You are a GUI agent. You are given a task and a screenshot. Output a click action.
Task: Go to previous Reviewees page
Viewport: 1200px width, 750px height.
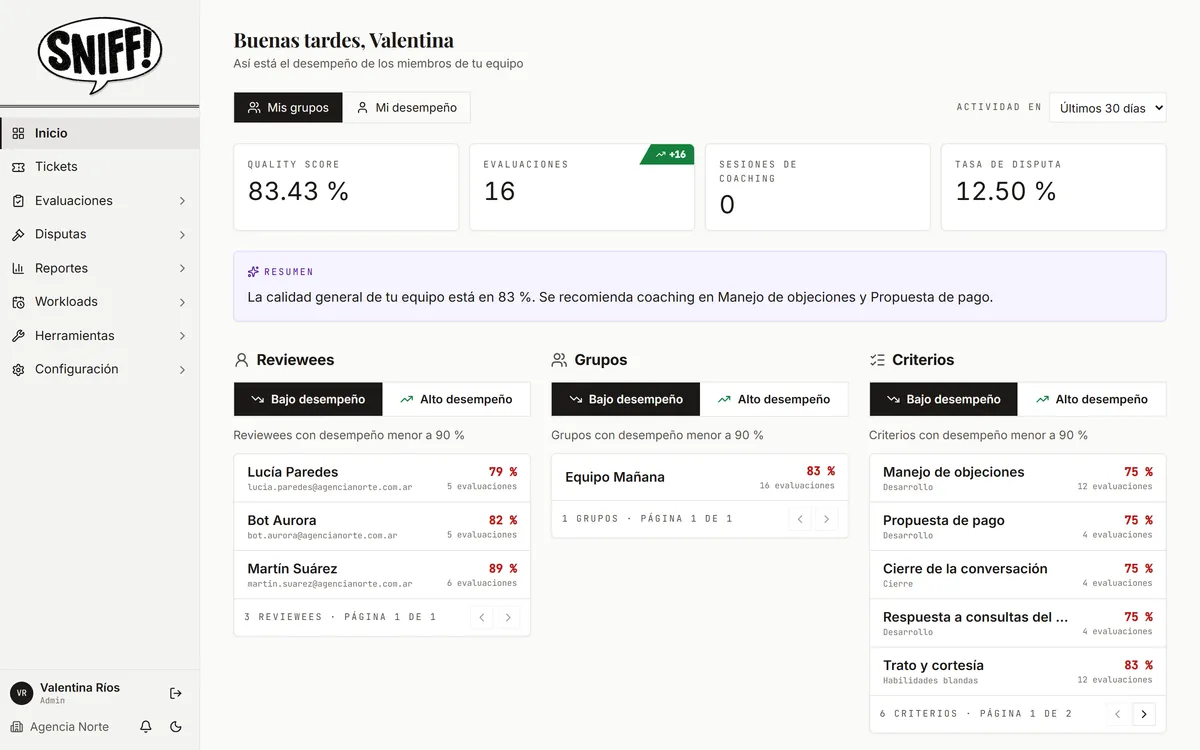pyautogui.click(x=482, y=617)
